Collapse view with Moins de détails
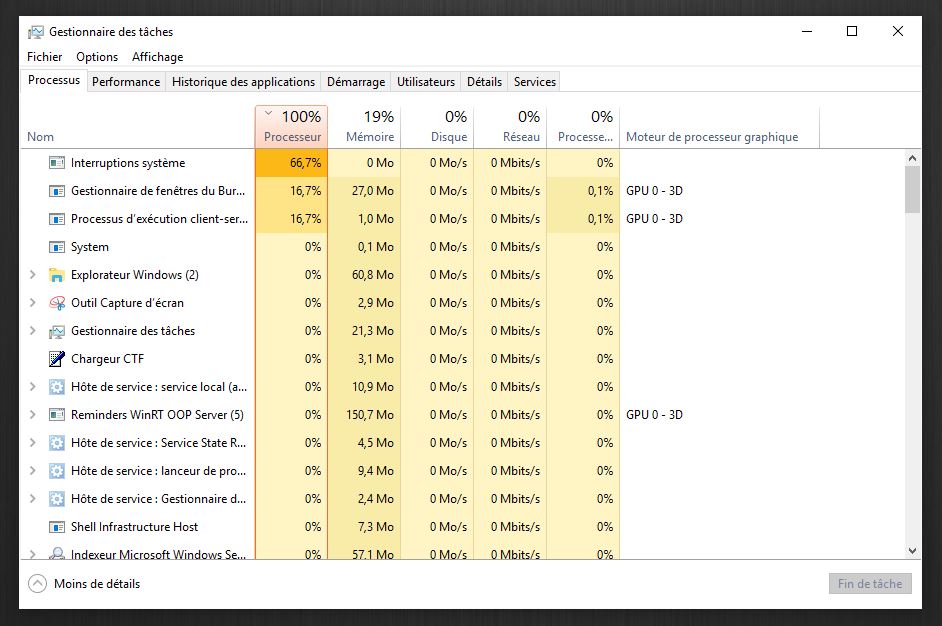The height and width of the screenshot is (626, 942). [x=85, y=584]
